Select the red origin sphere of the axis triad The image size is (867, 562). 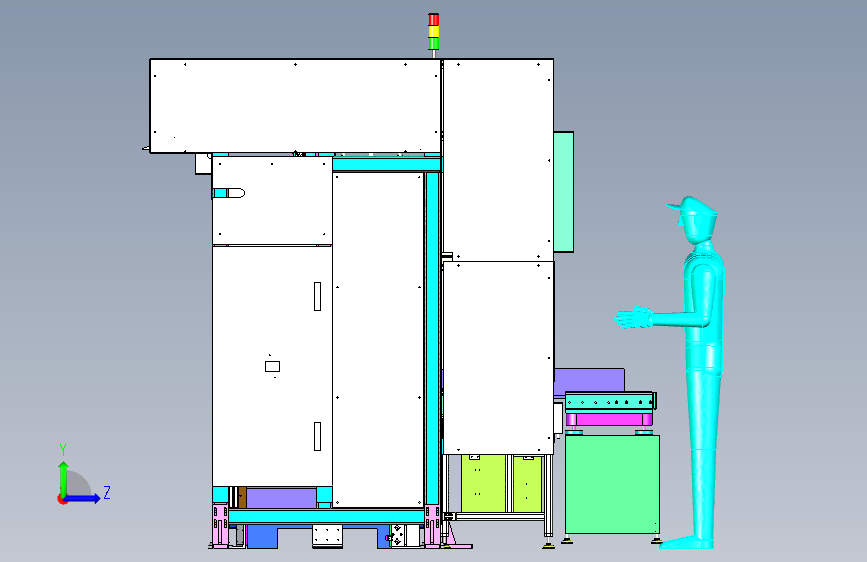[62, 499]
